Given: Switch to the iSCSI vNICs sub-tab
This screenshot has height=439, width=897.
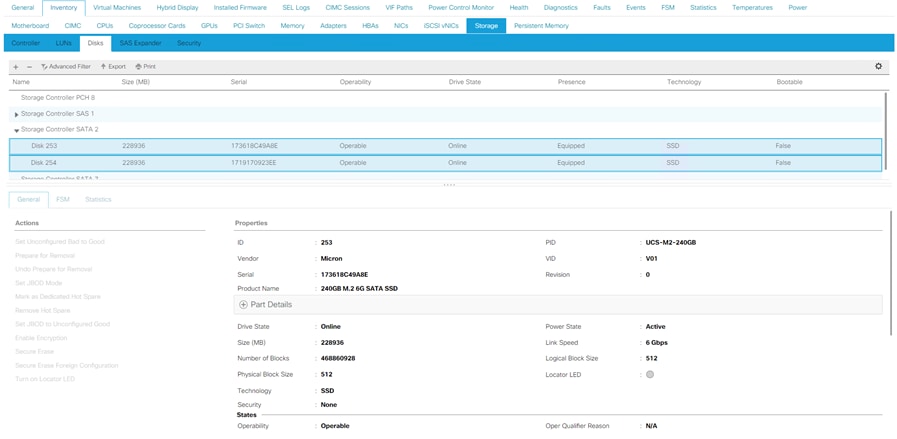Looking at the screenshot, I should 441,26.
